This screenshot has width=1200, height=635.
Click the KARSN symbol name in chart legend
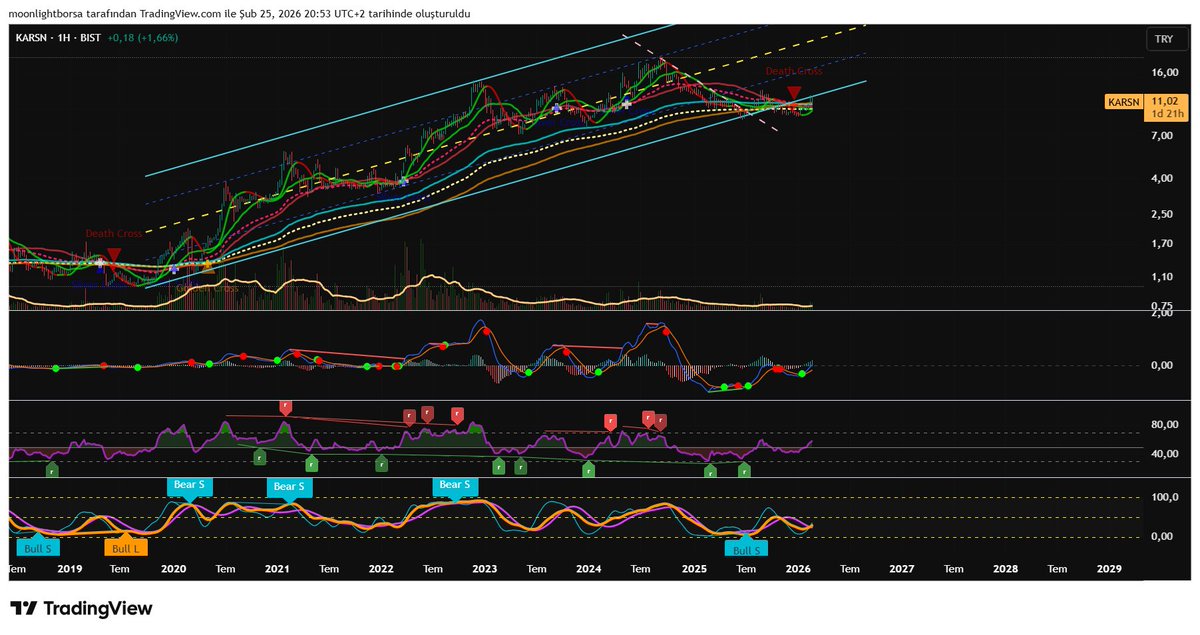tap(32, 37)
